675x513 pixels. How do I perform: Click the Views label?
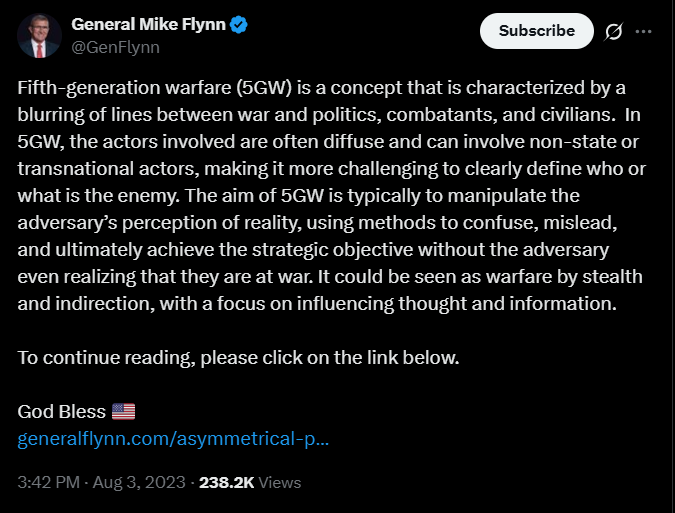click(280, 482)
